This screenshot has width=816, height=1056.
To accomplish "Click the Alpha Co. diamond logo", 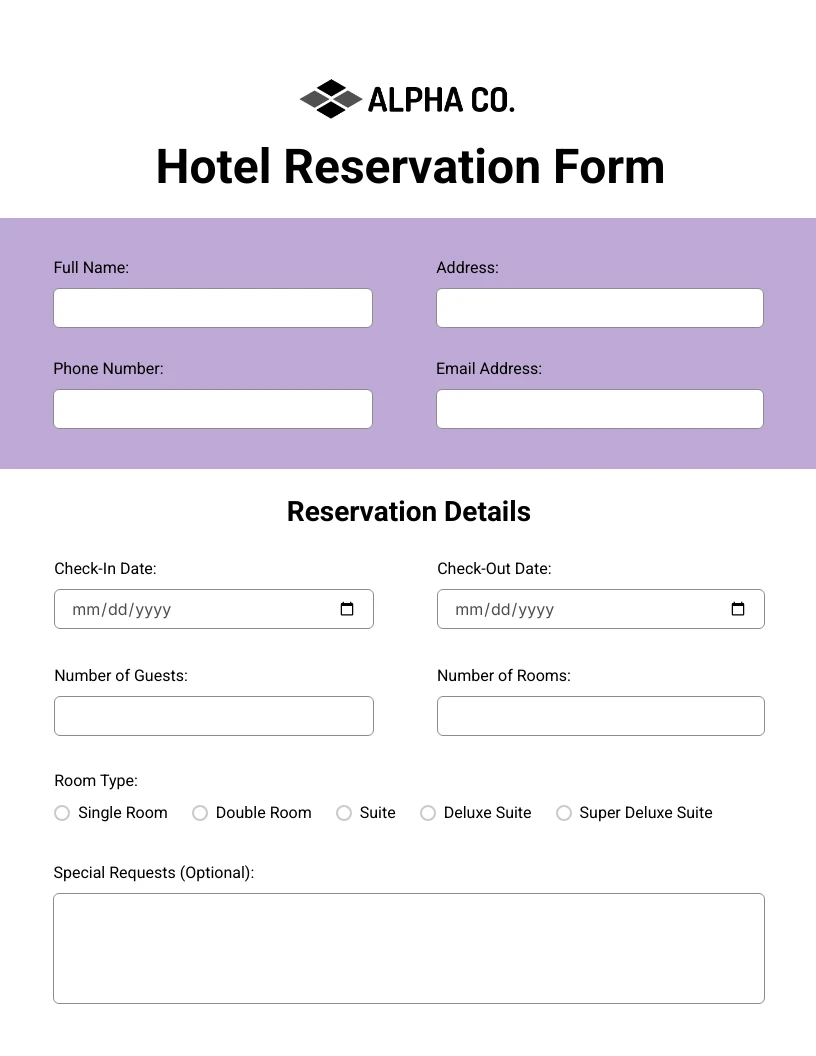I will (x=331, y=99).
